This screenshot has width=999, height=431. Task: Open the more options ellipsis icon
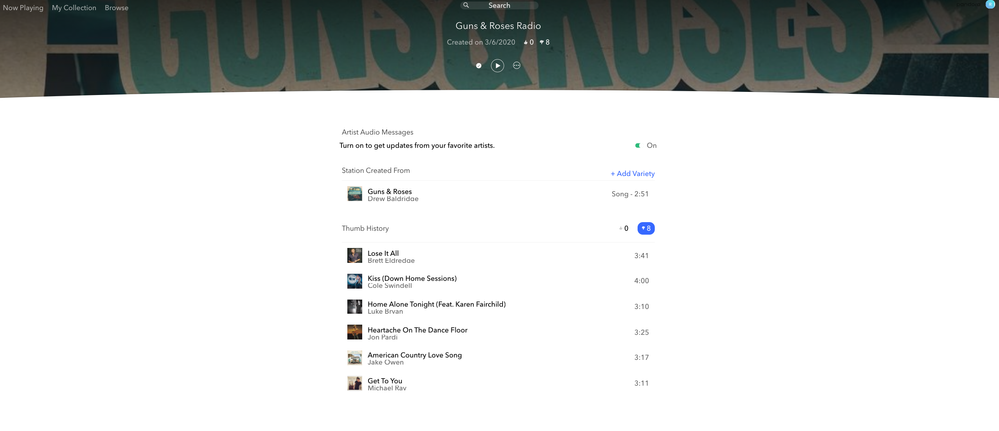click(x=516, y=66)
